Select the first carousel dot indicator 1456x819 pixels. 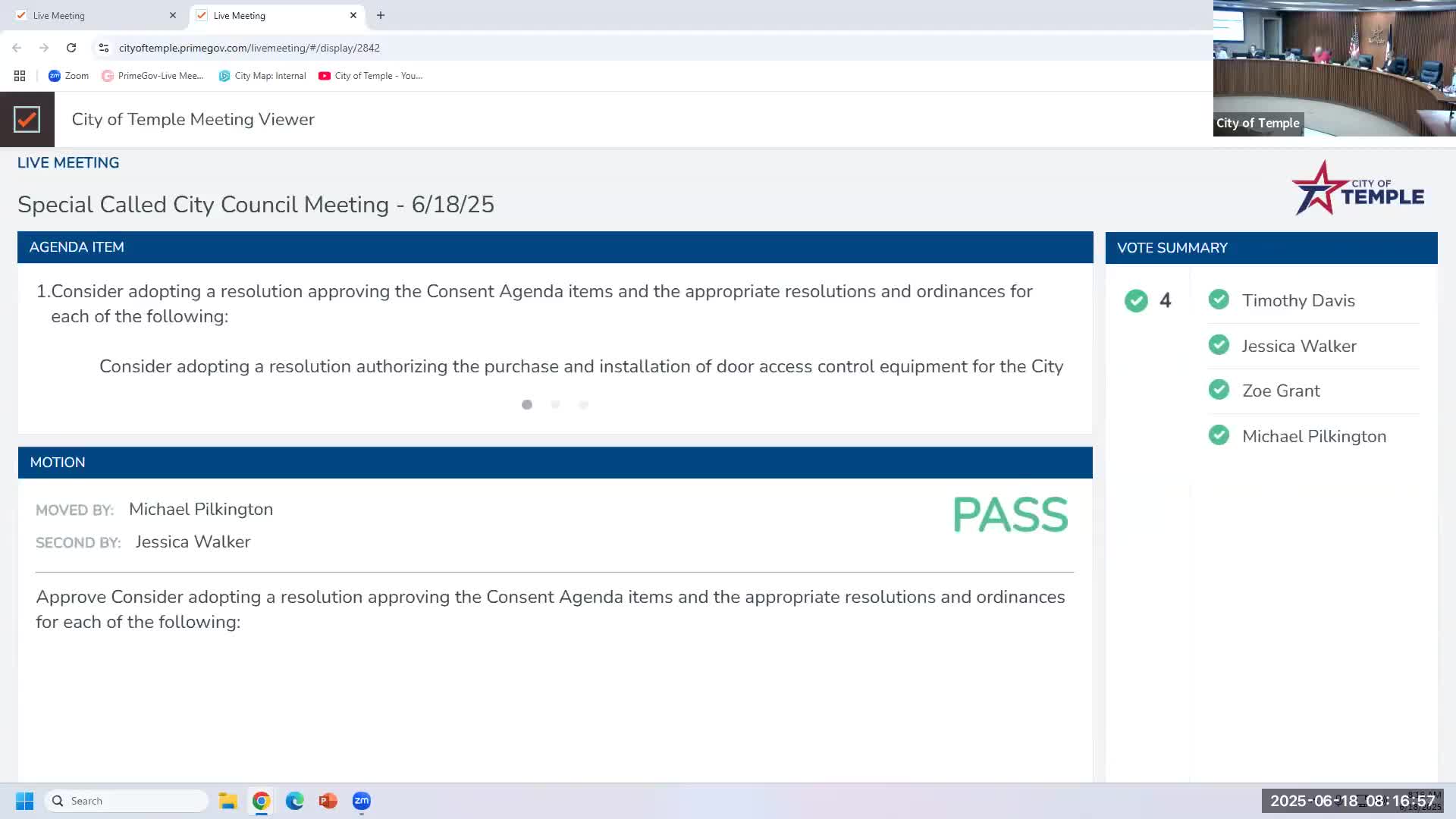[527, 405]
